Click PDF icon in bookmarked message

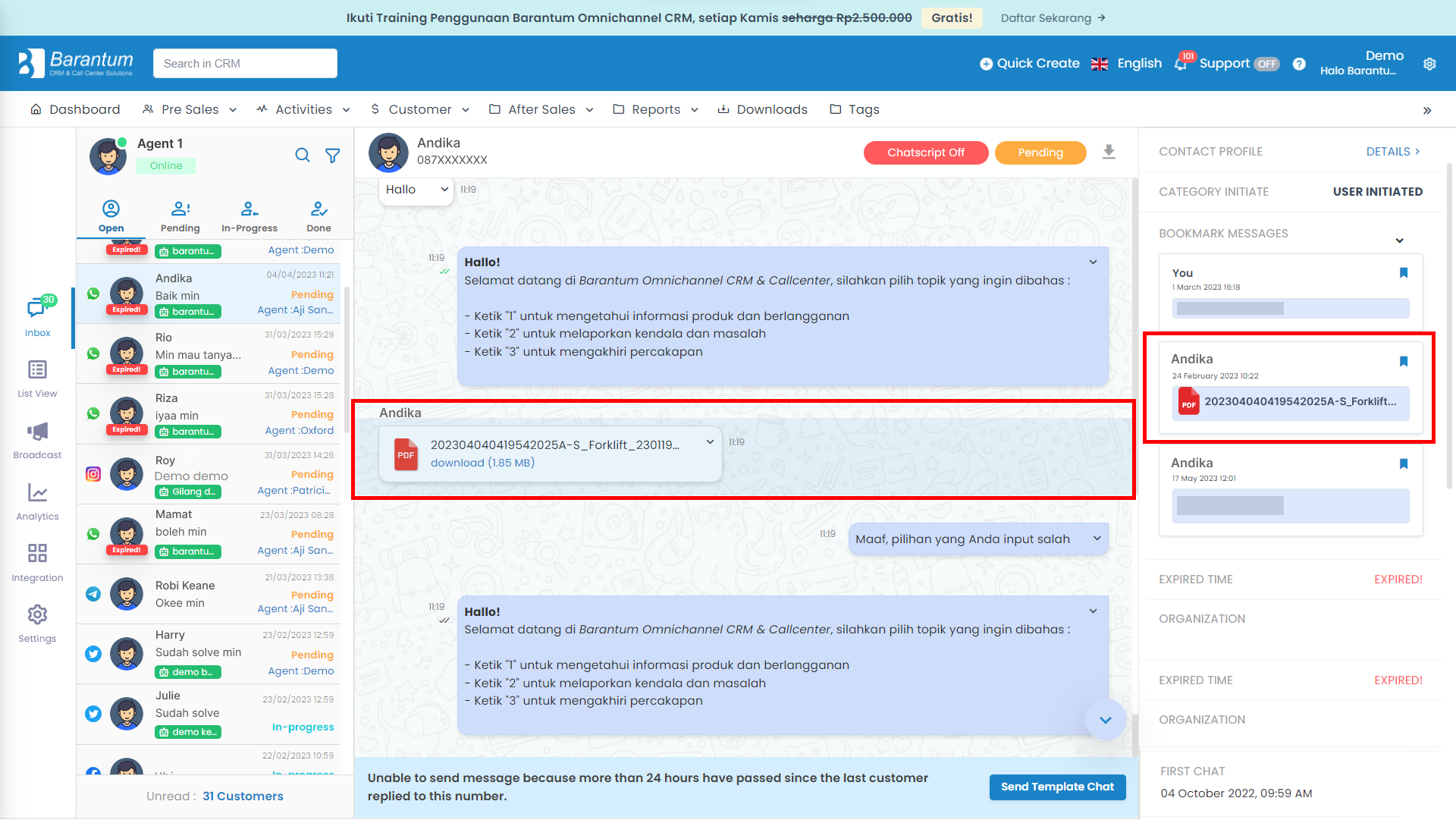(x=1188, y=402)
